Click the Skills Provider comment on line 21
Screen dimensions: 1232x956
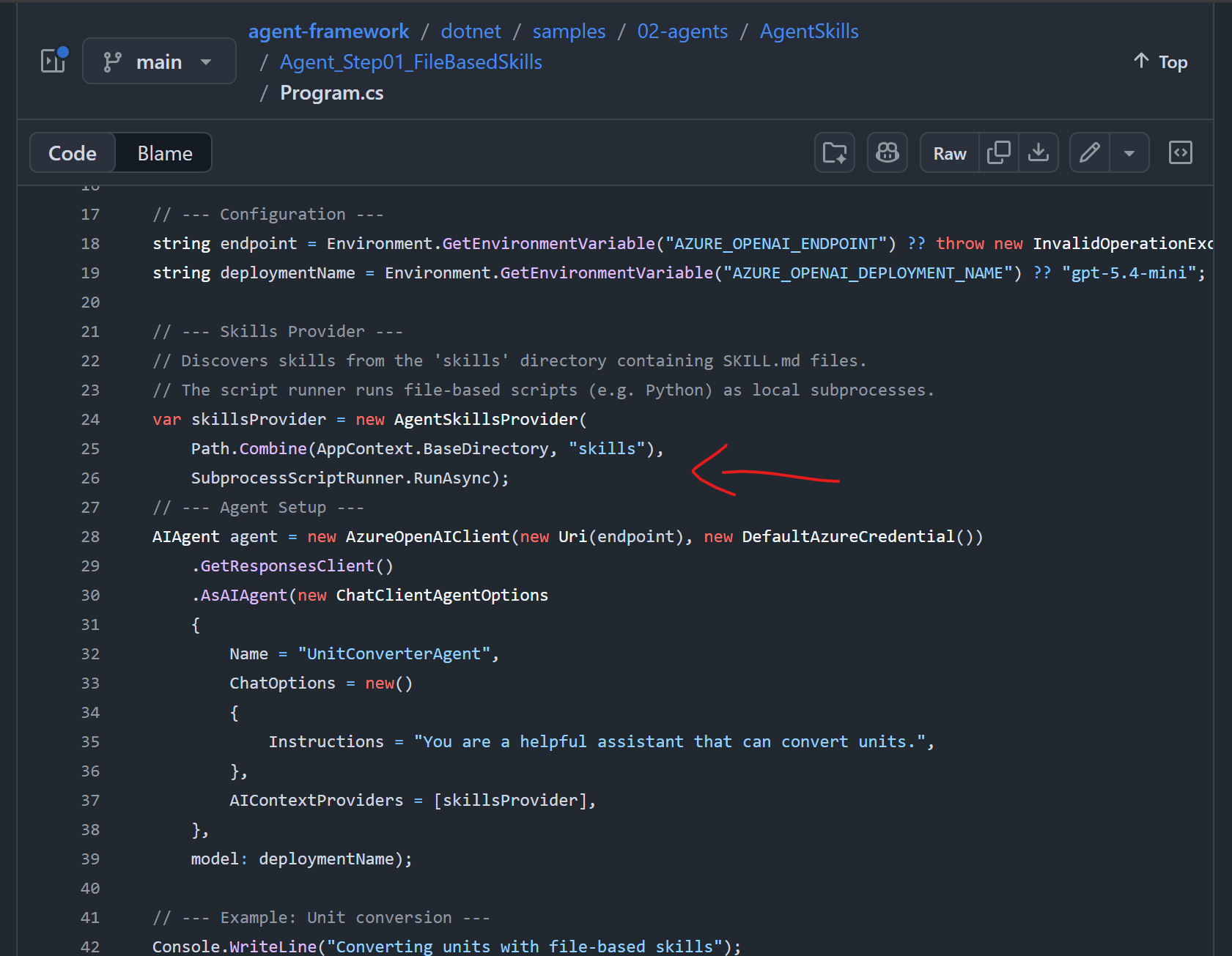278,331
